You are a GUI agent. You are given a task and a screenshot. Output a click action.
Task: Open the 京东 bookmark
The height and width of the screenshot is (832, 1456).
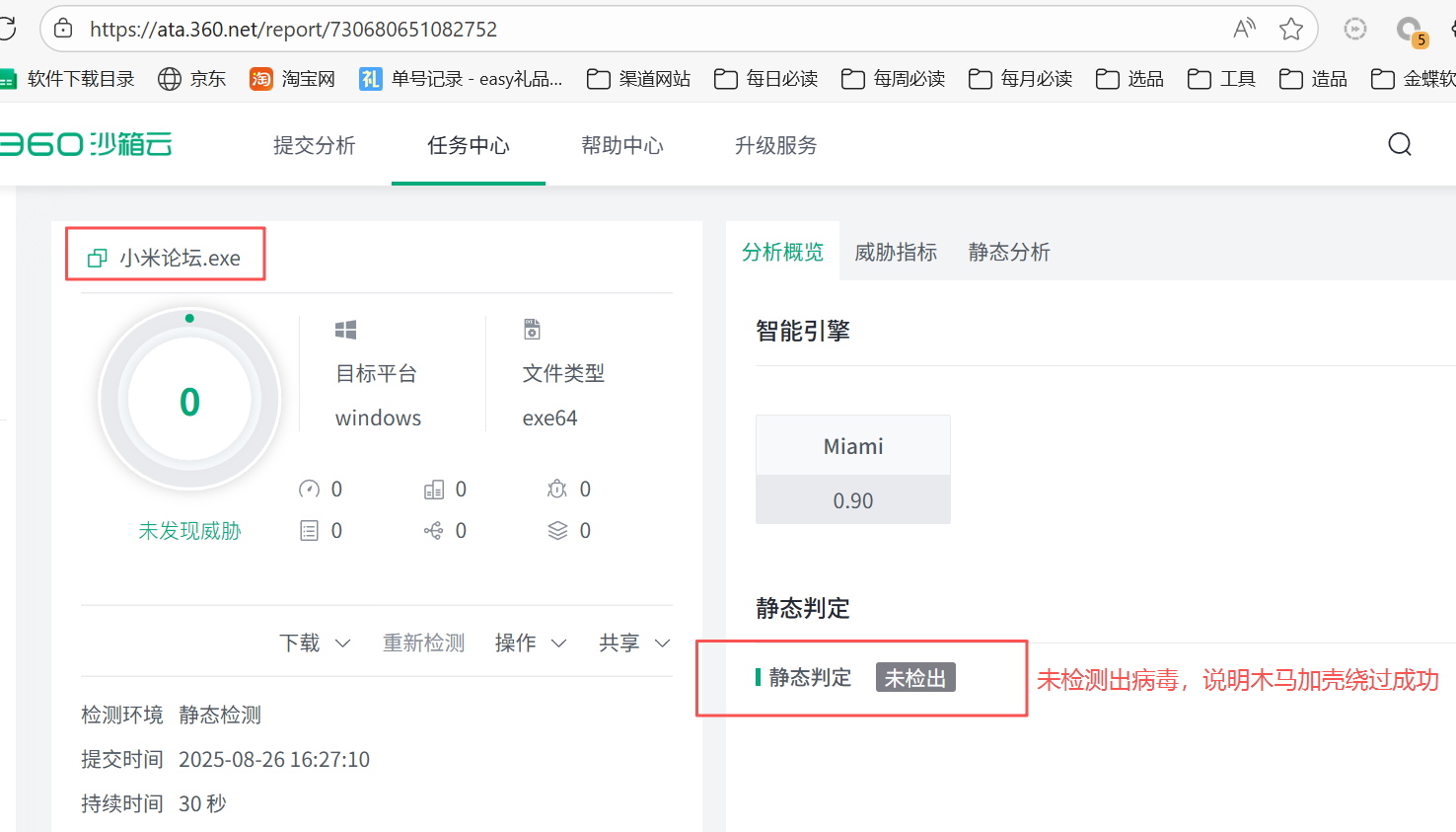[192, 79]
